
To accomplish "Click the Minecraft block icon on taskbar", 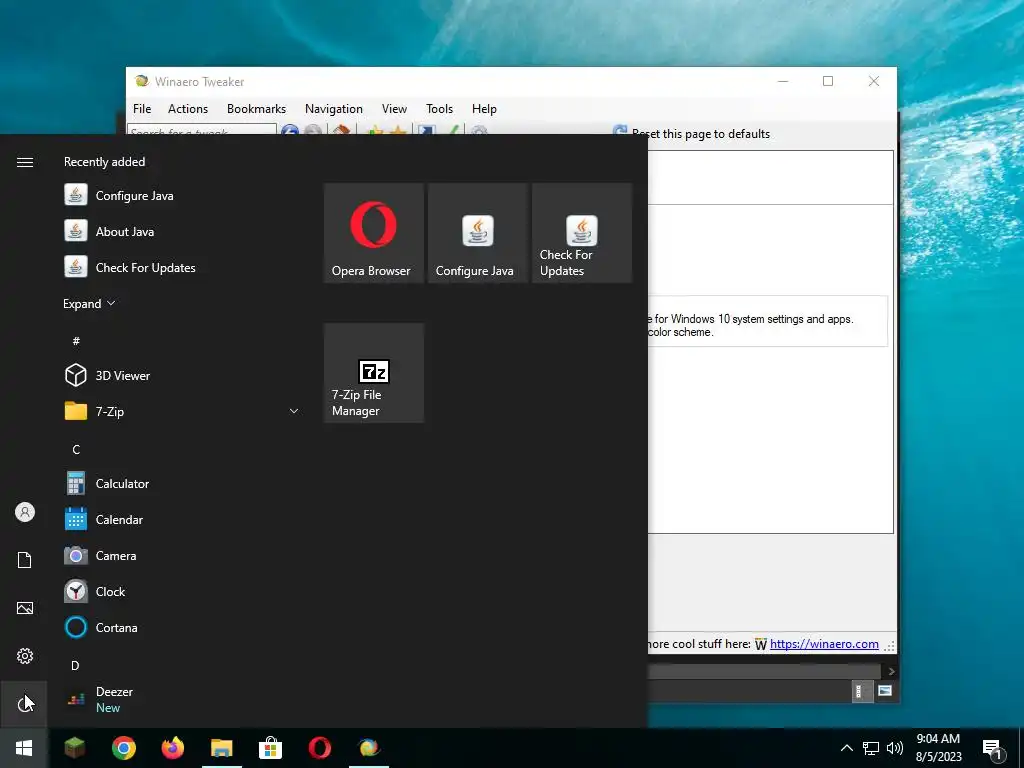I will pos(74,748).
